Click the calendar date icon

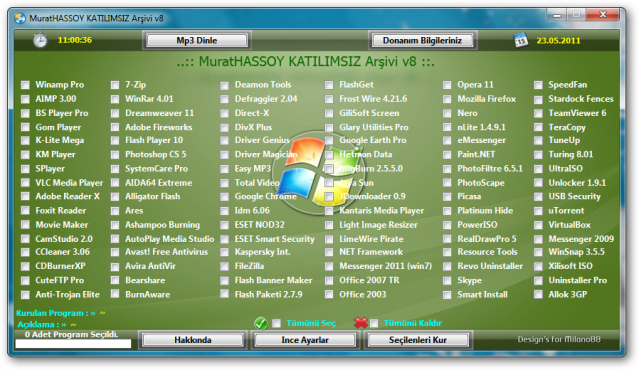[521, 40]
